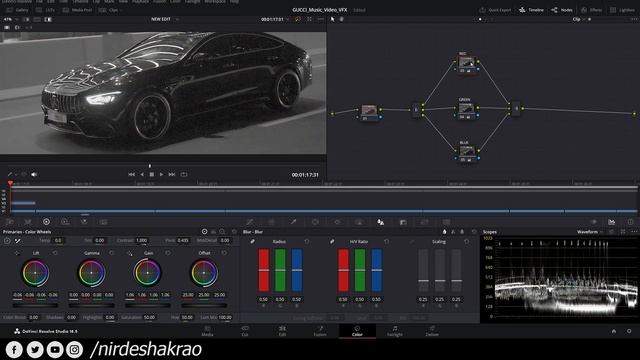Click the Quick Export button
The height and width of the screenshot is (360, 640).
495,10
